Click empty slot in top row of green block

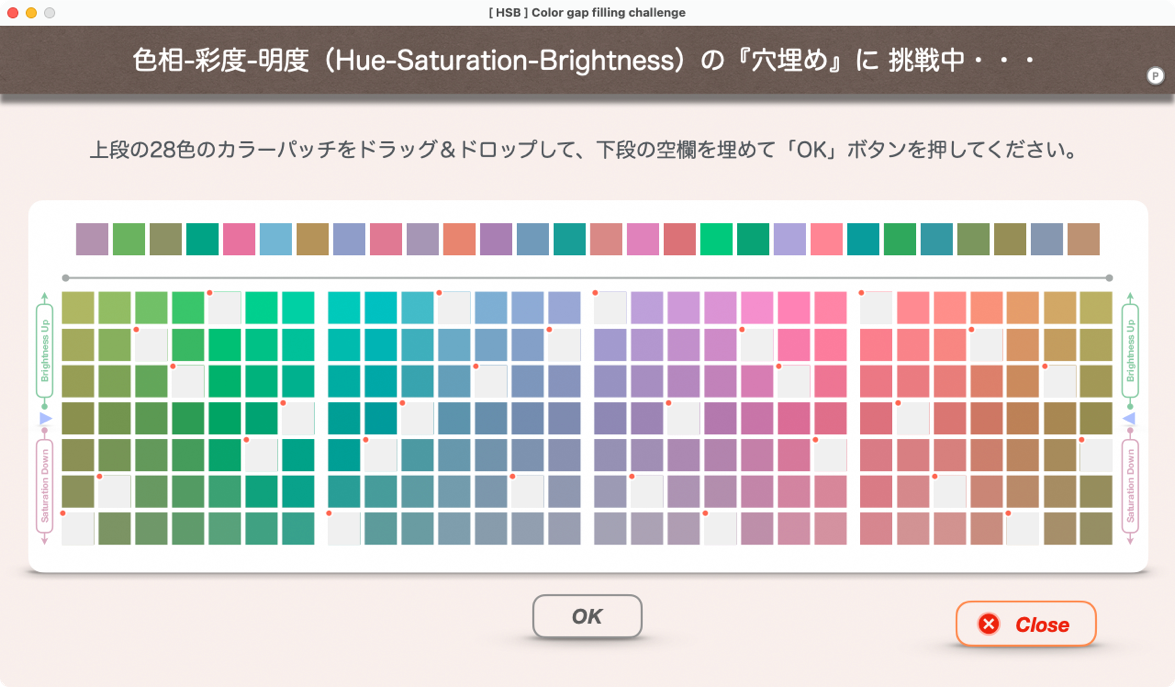tap(224, 308)
